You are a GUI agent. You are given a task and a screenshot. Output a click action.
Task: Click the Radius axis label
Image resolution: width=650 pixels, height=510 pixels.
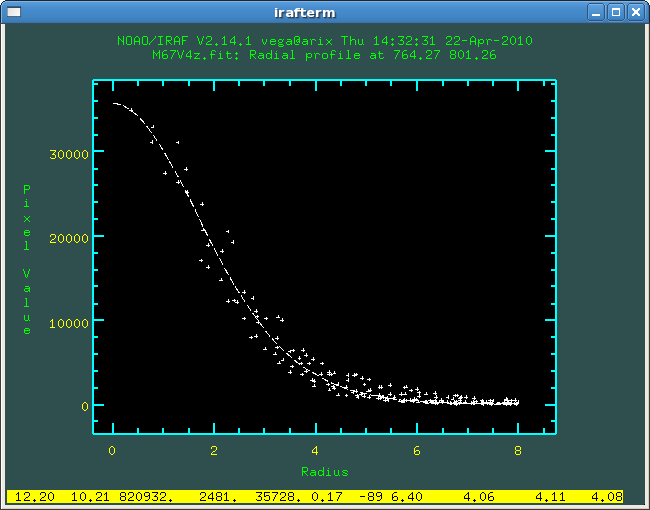325,472
